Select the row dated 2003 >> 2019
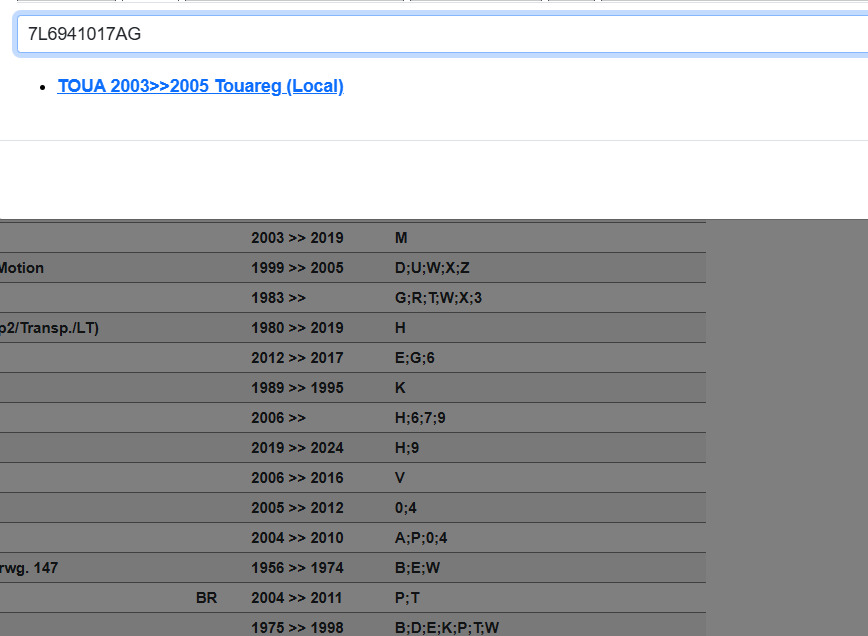 pyautogui.click(x=297, y=238)
